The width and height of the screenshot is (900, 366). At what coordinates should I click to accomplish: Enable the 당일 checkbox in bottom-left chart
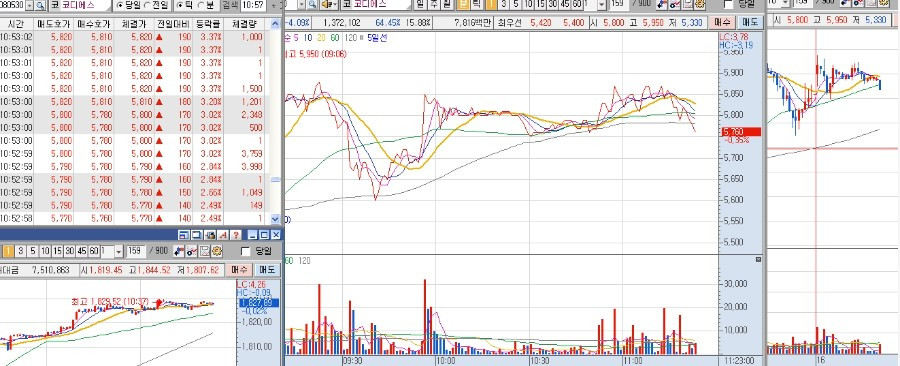tap(245, 251)
